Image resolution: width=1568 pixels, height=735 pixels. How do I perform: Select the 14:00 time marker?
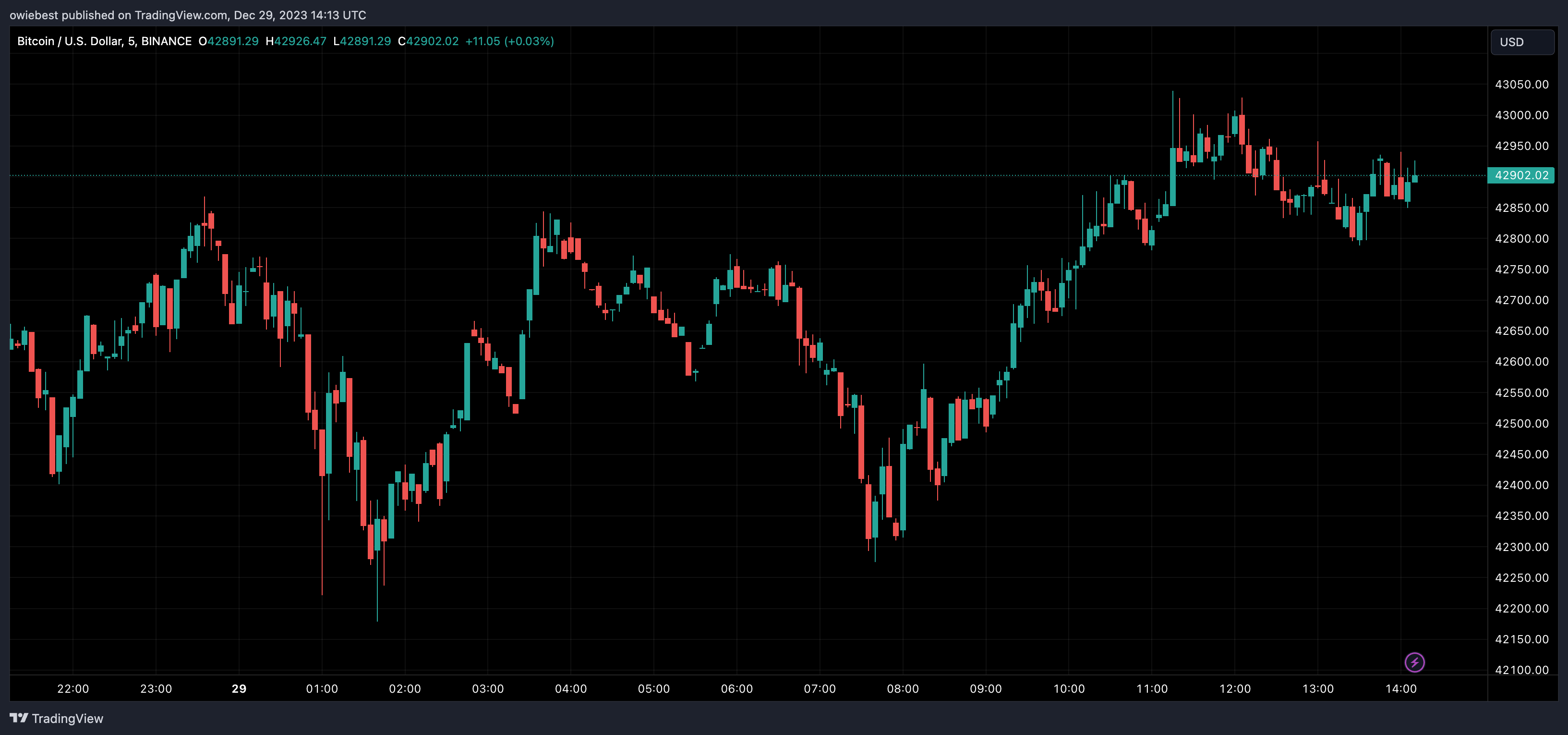point(1401,689)
